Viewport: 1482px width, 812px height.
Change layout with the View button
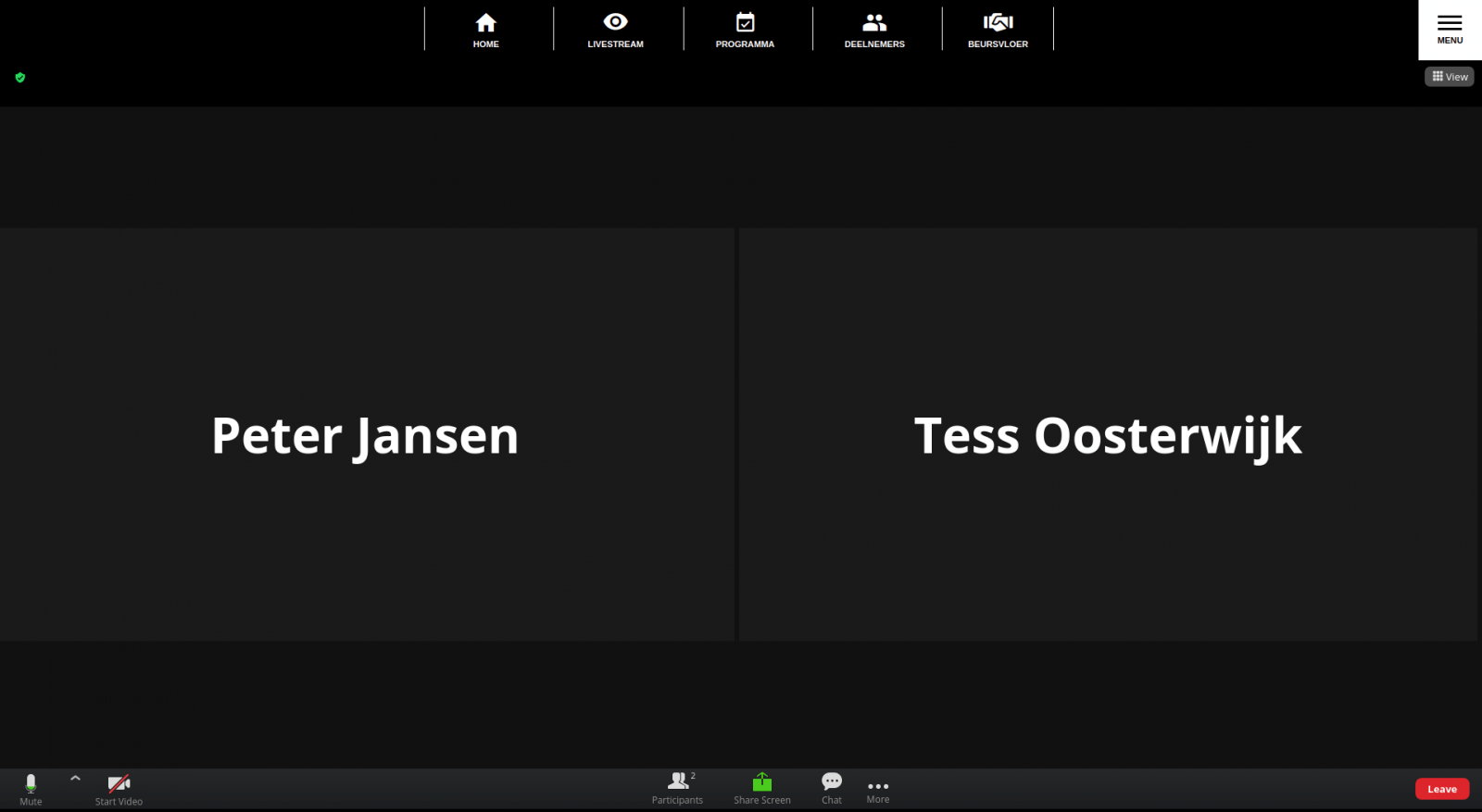pyautogui.click(x=1450, y=77)
